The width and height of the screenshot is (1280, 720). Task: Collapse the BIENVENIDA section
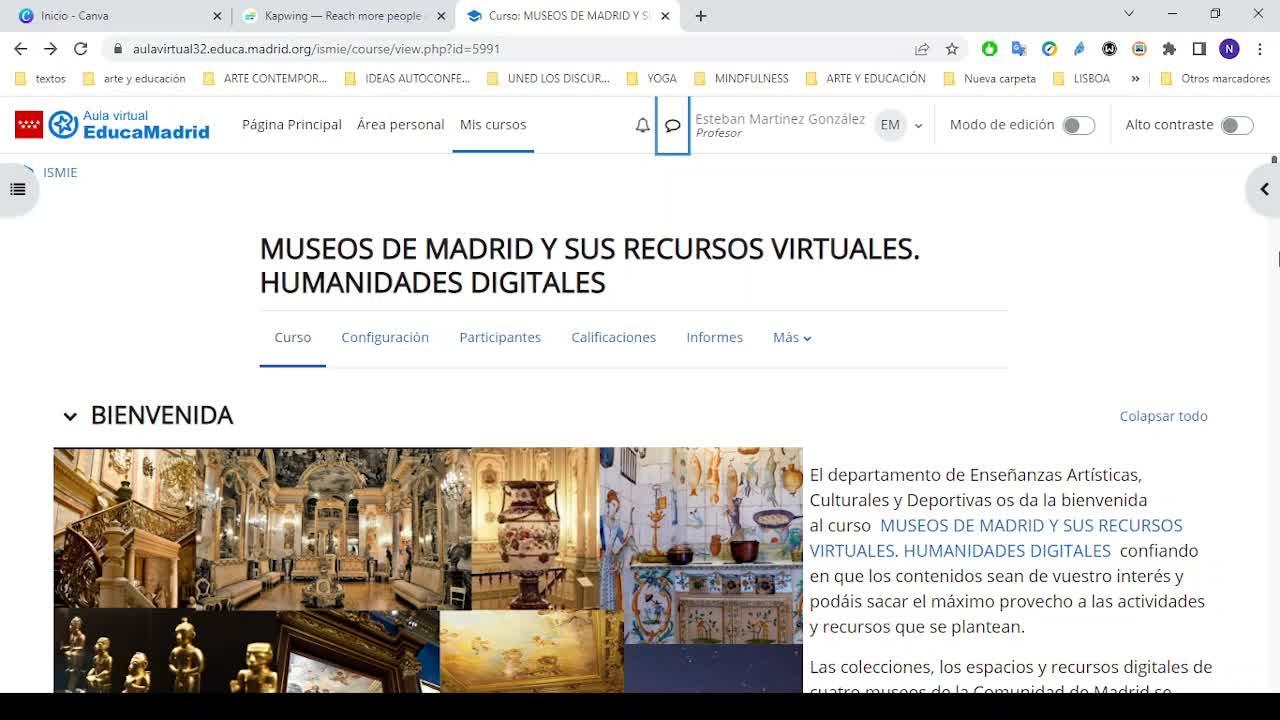coord(70,416)
